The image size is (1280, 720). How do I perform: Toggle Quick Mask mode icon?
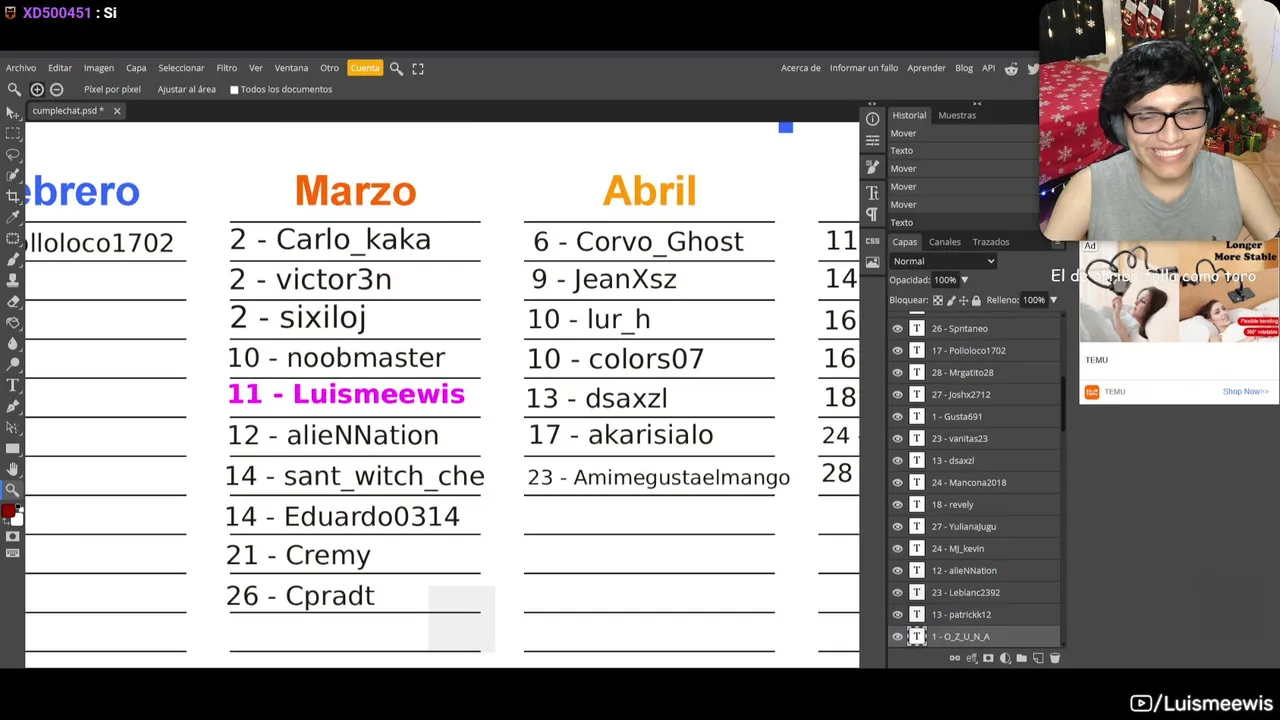click(13, 536)
